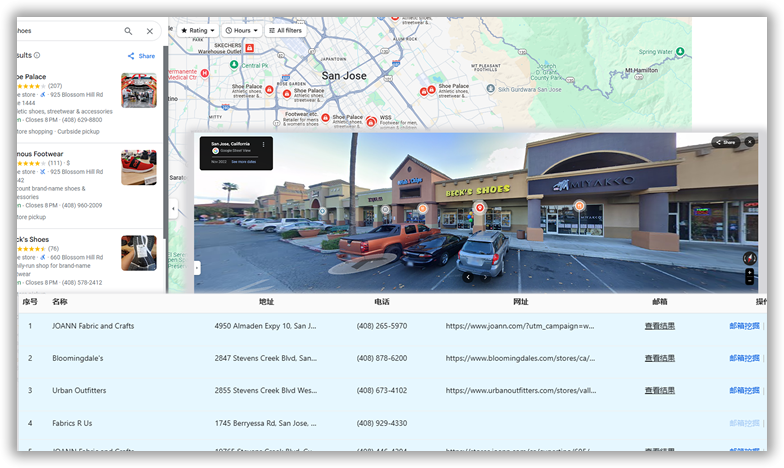Screen dimensions: 784x468
Task: Click the compass in Street View
Action: 750,258
